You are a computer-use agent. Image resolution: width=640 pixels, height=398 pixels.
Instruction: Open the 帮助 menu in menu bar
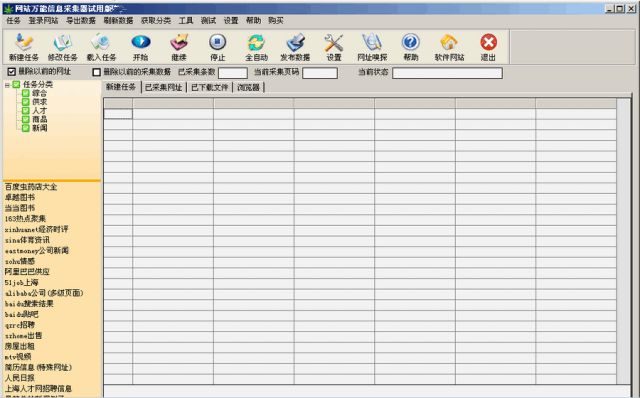(253, 20)
